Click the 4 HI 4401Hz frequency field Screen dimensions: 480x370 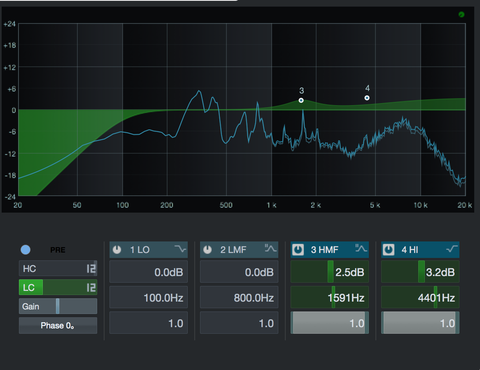(x=420, y=297)
